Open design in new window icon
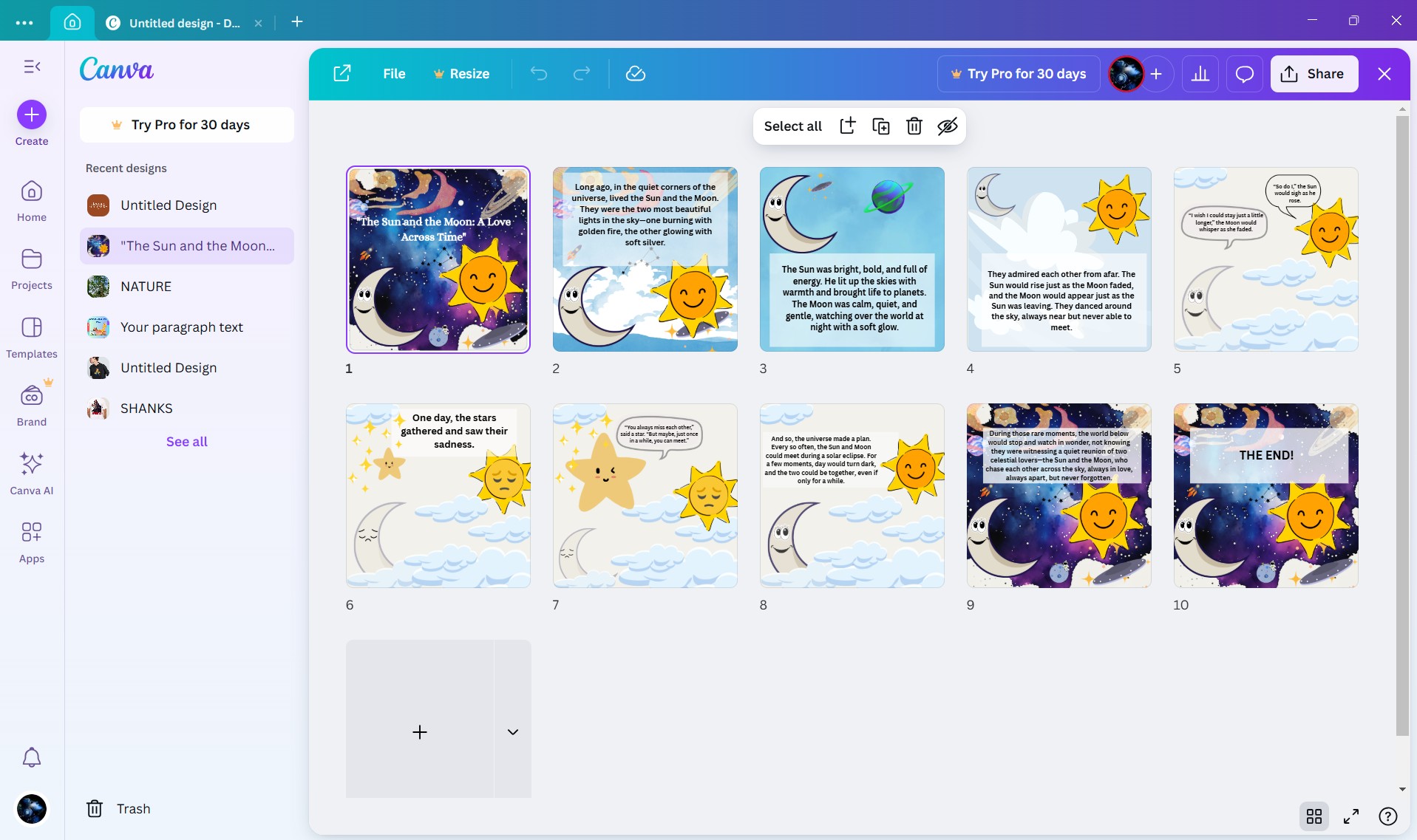 (x=342, y=74)
